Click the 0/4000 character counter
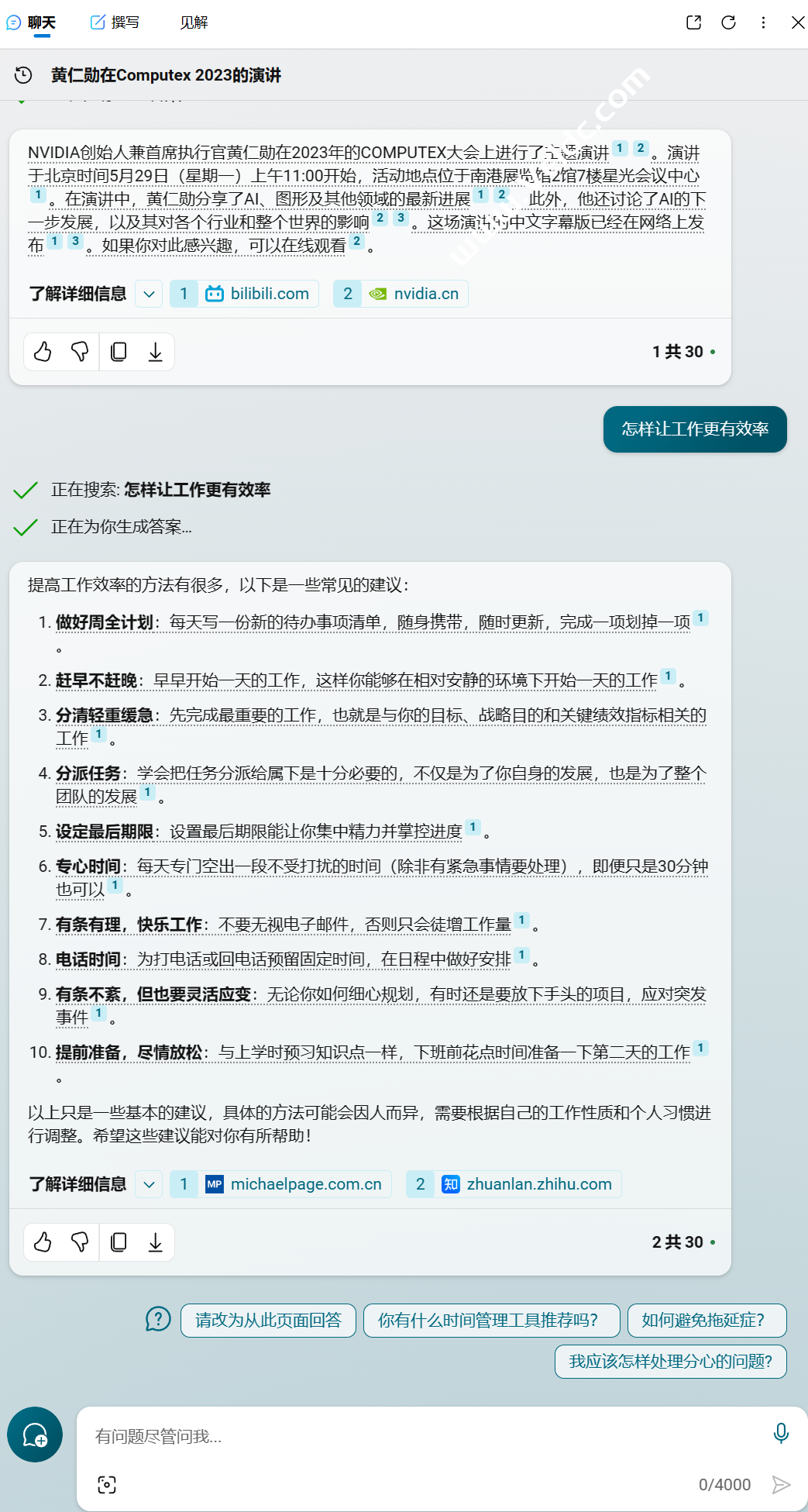Screen dimensions: 808x1512 click(725, 1485)
